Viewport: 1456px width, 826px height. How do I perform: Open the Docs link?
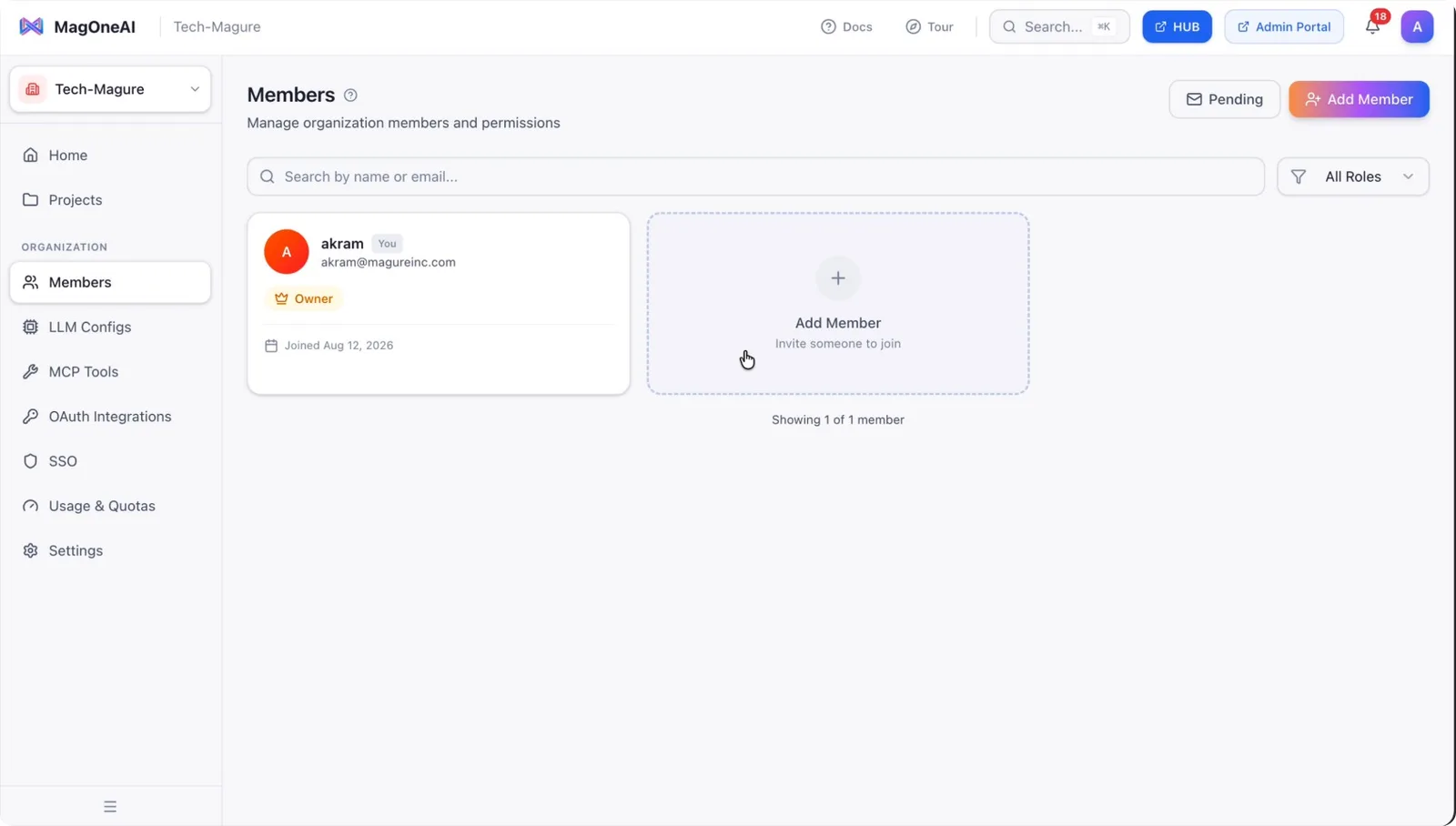click(846, 26)
